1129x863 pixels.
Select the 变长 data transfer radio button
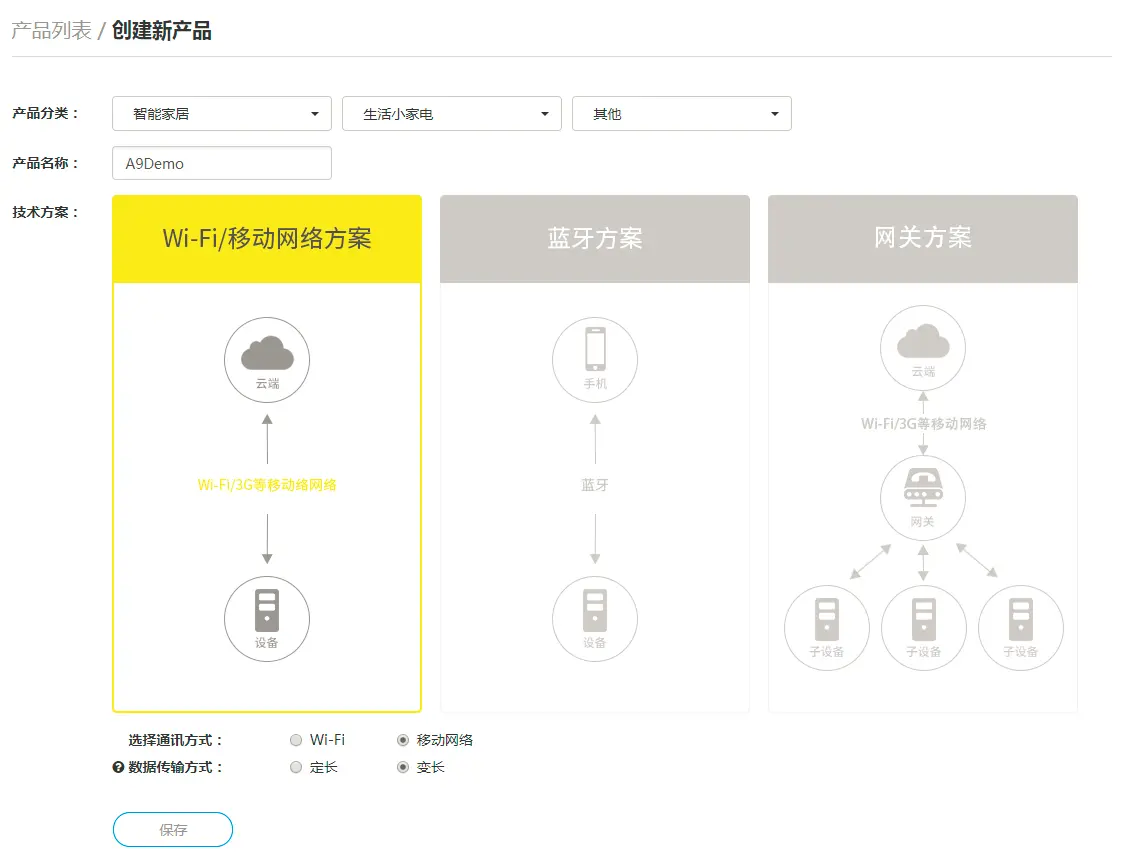pos(403,767)
